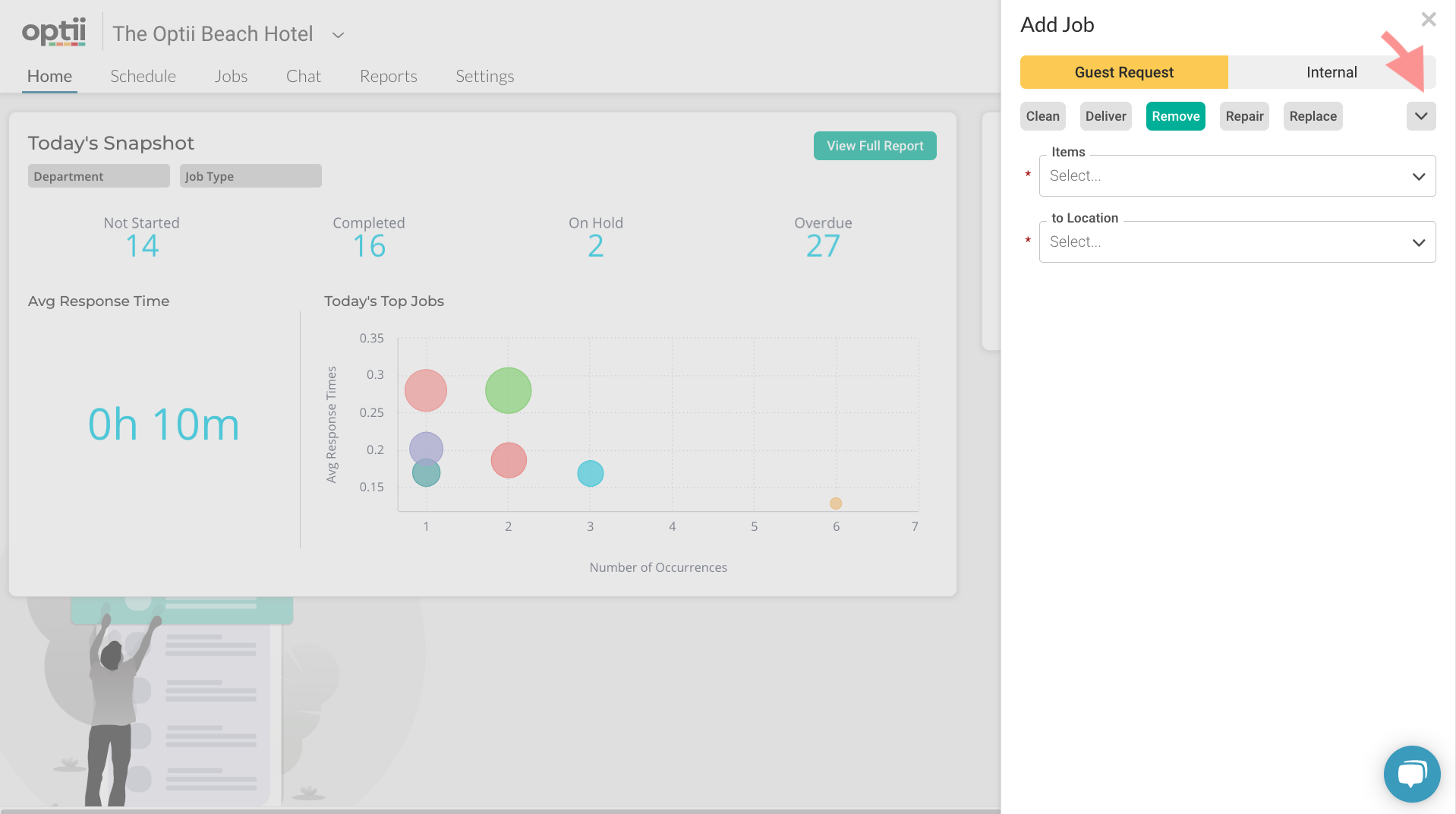Go to the Home tab
Screen dimensions: 1456x814
[x=49, y=76]
